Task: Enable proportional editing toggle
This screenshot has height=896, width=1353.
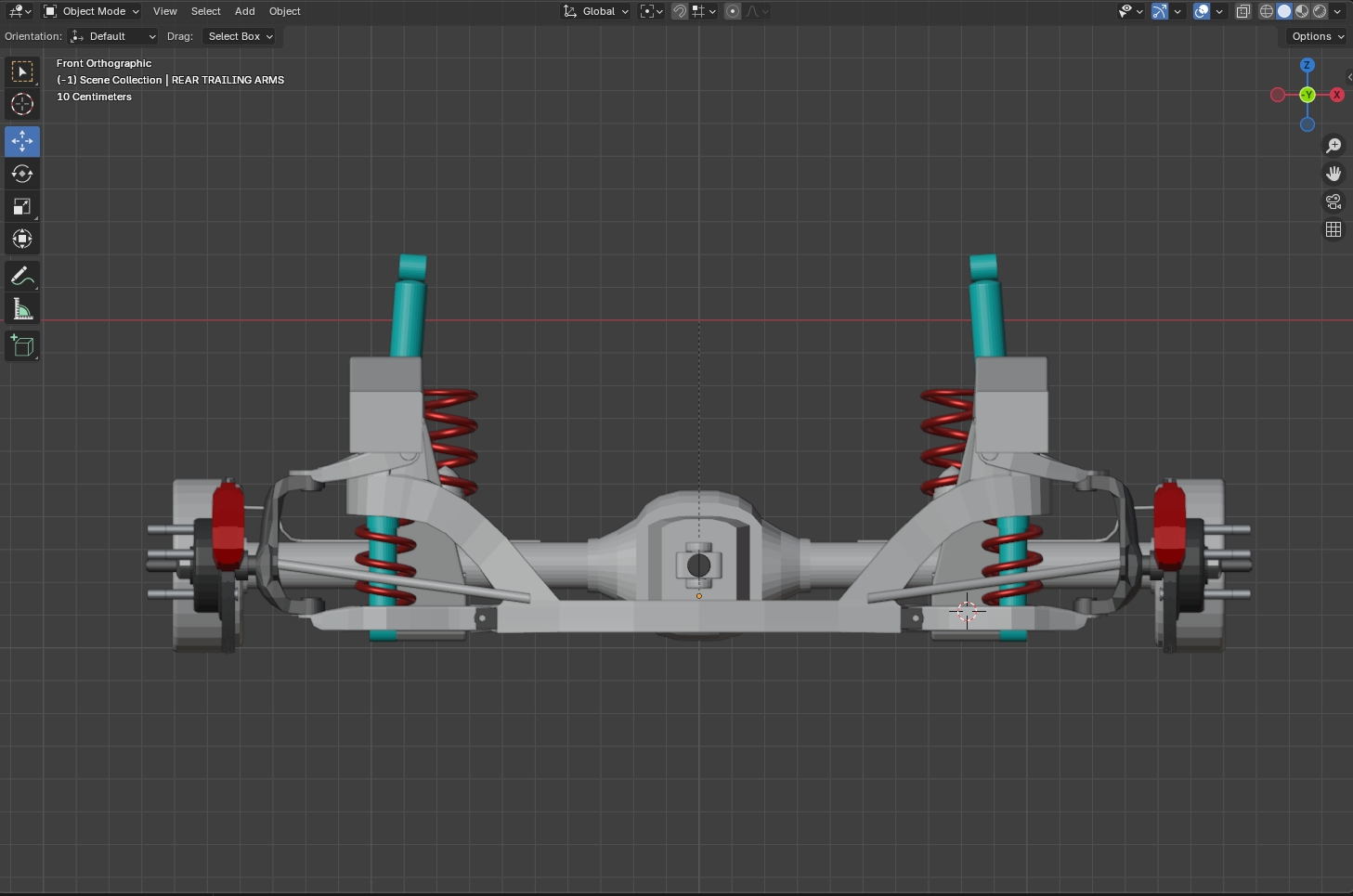Action: (733, 11)
